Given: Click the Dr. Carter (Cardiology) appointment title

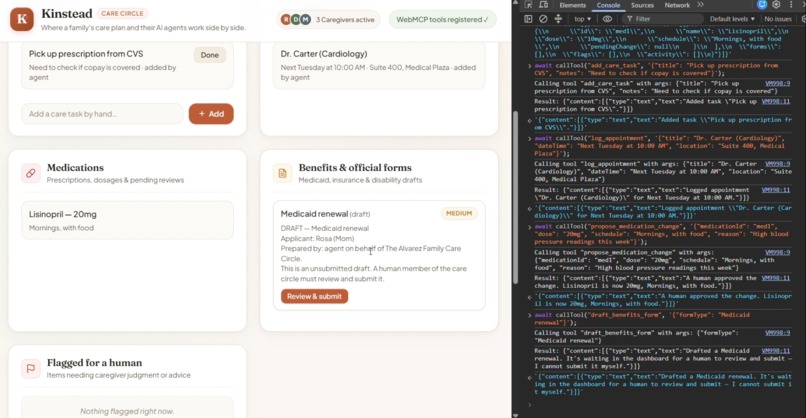Looking at the screenshot, I should (x=324, y=54).
